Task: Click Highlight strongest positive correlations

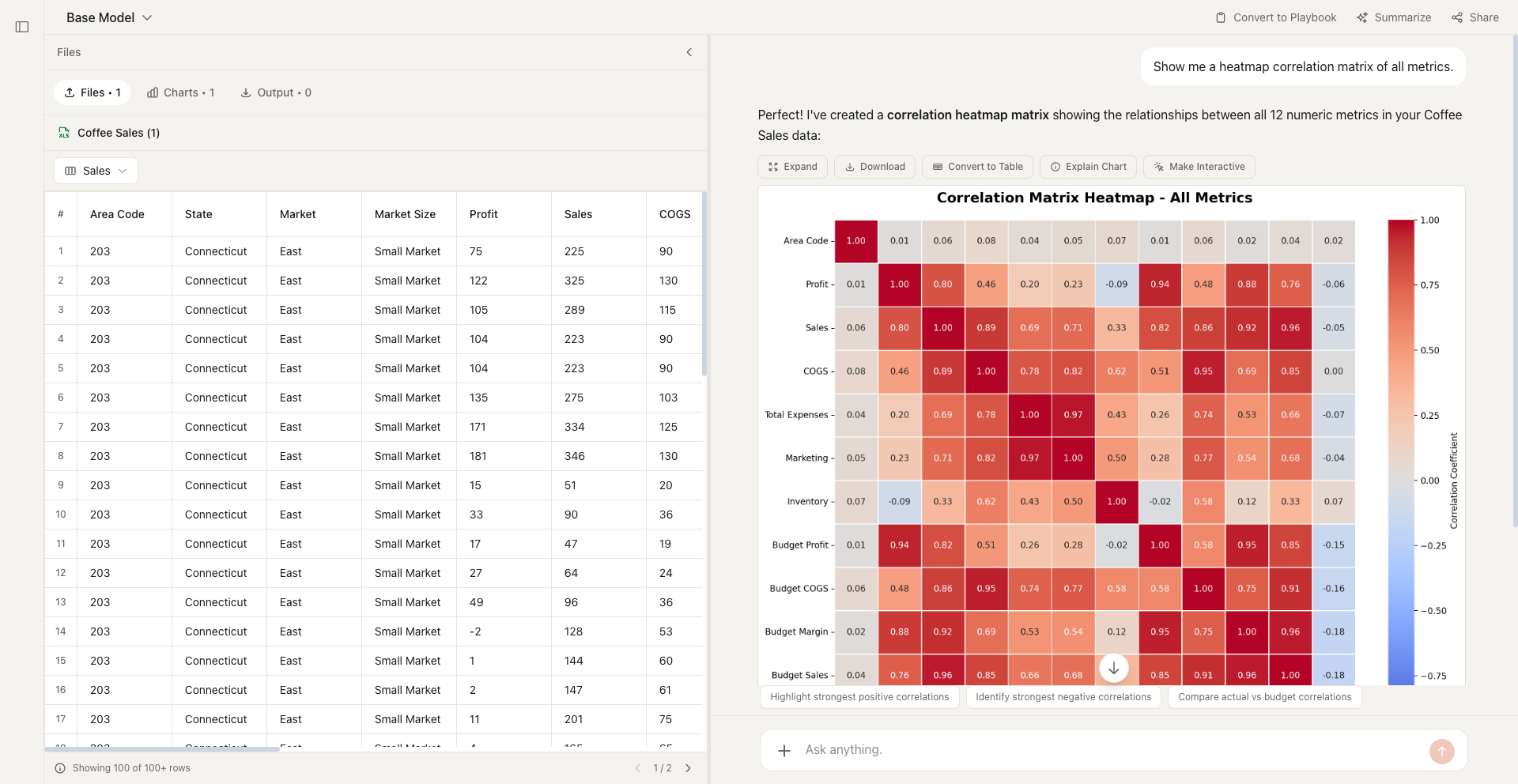Action: [x=859, y=697]
